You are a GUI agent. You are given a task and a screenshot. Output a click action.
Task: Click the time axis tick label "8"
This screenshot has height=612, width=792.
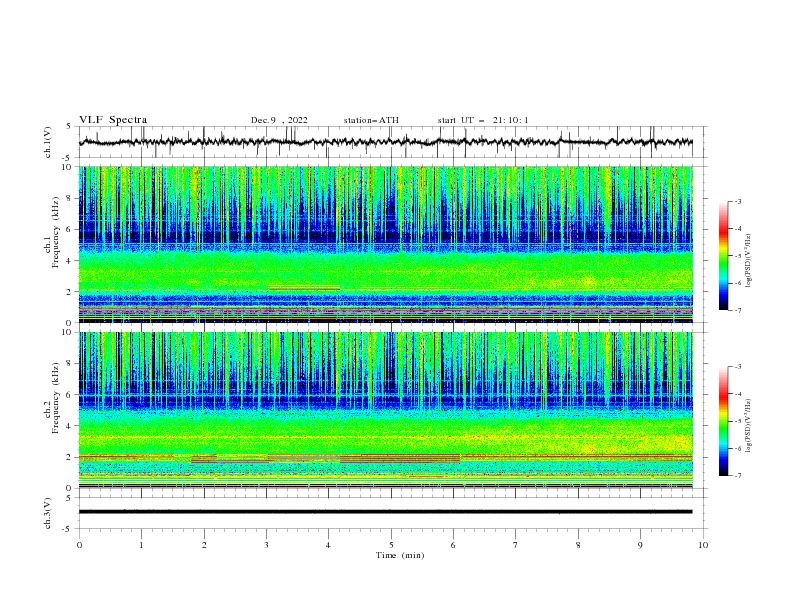pyautogui.click(x=578, y=545)
